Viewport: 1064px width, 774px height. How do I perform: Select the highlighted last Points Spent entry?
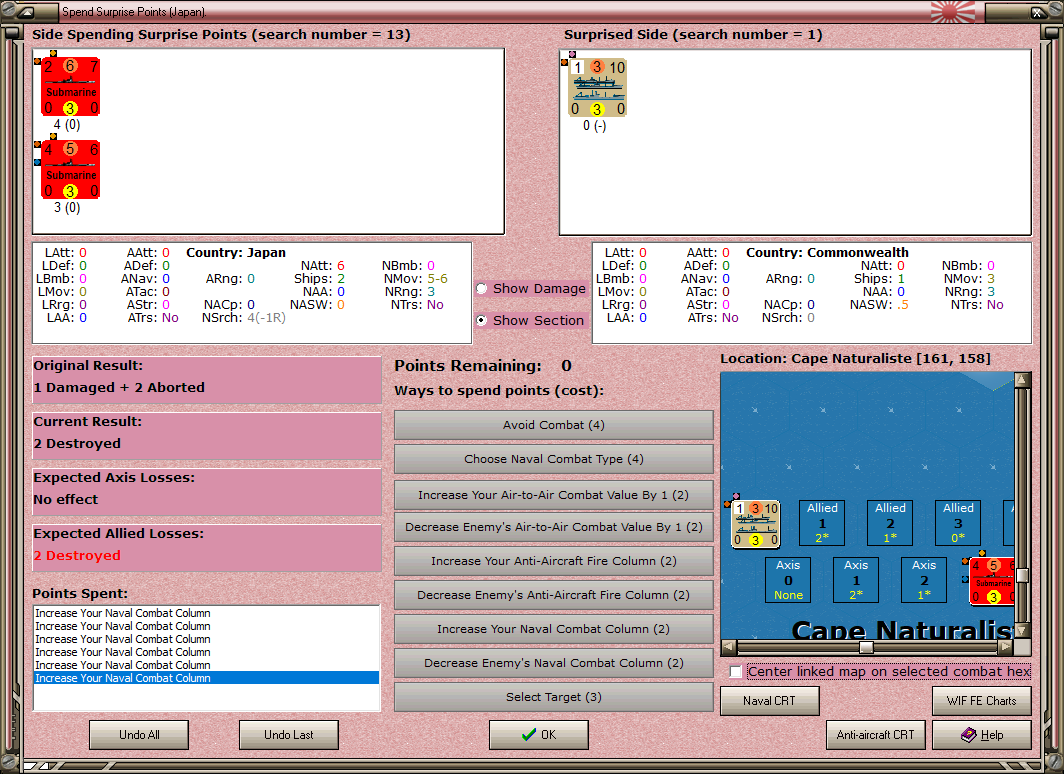206,678
